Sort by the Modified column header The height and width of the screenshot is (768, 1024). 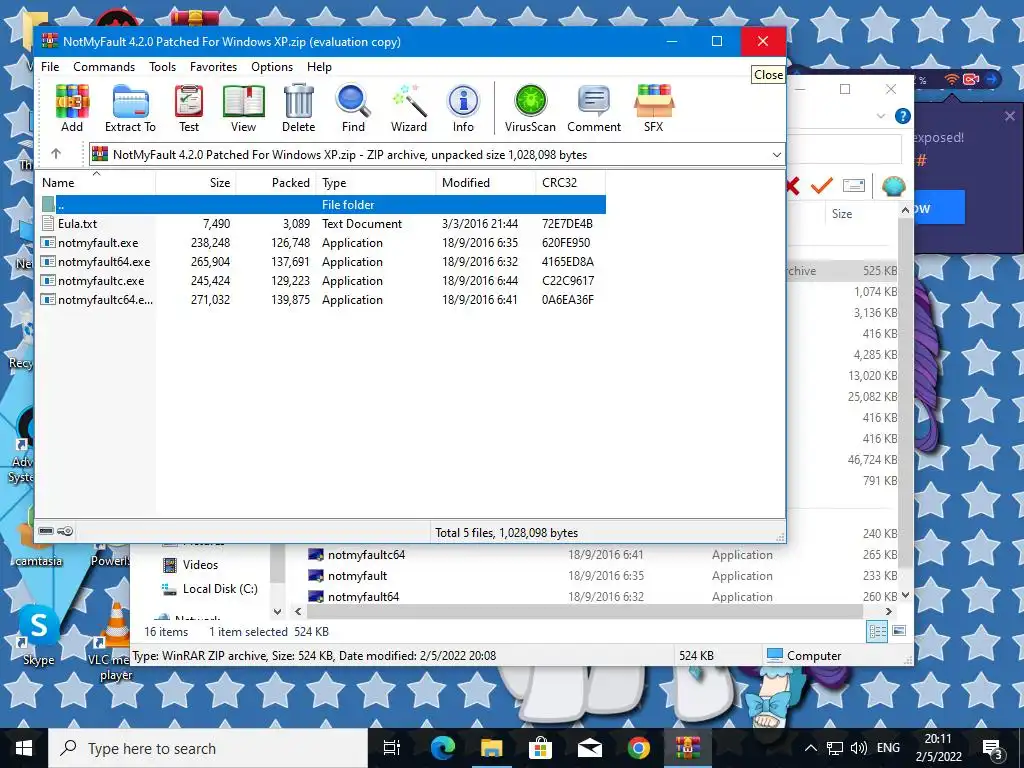[x=486, y=183]
